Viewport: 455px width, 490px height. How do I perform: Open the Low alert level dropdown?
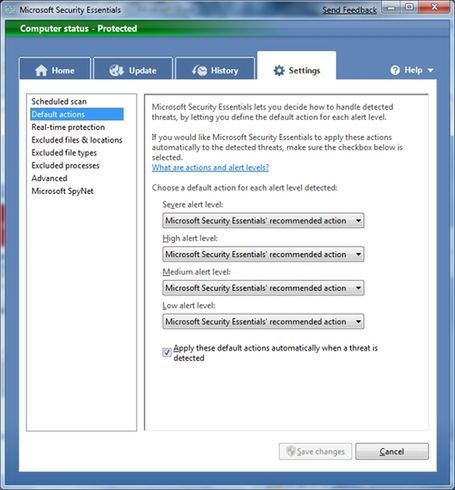[263, 322]
